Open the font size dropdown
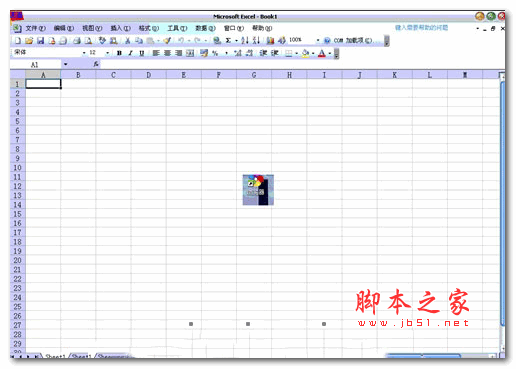 point(107,53)
